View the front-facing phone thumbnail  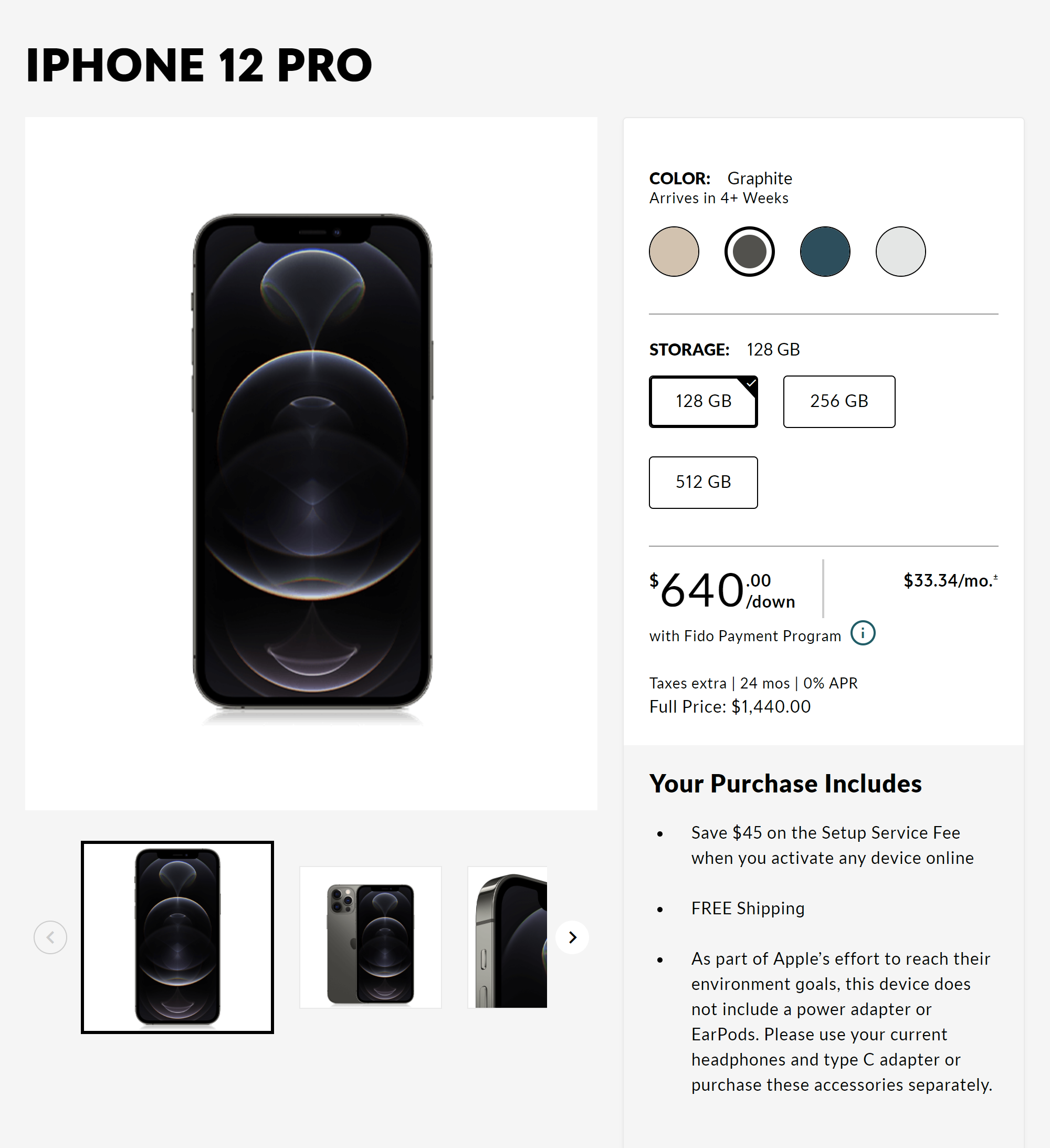point(177,937)
